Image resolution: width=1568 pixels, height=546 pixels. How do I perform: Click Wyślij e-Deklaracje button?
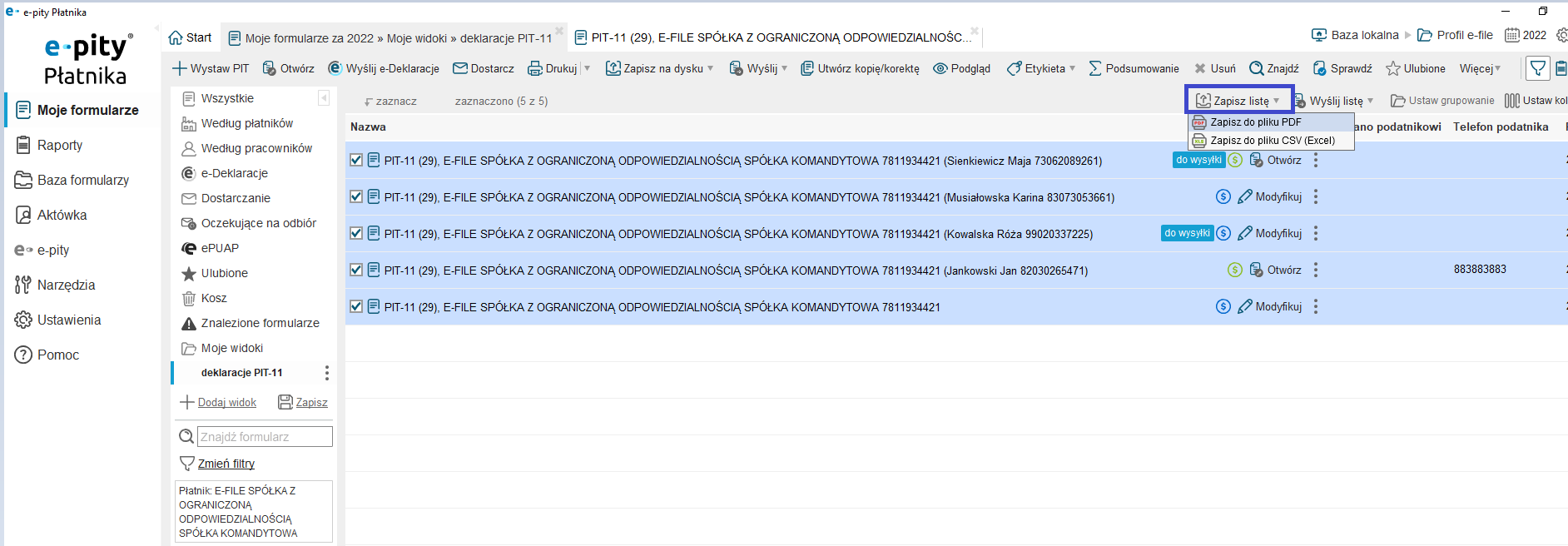tap(383, 68)
